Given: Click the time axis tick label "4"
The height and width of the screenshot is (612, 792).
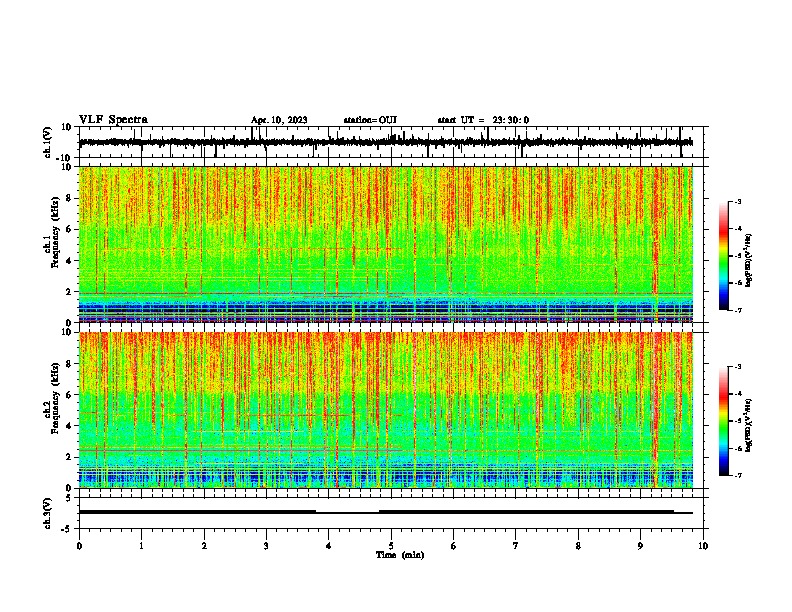Looking at the screenshot, I should (329, 546).
